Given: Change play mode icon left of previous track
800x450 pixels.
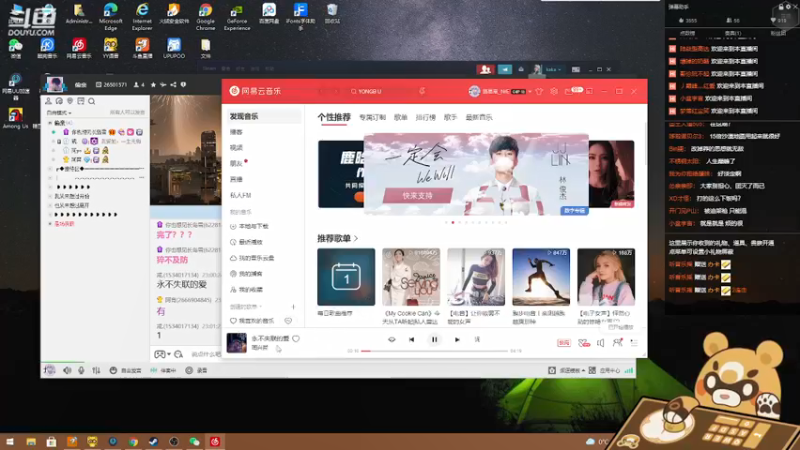Looking at the screenshot, I should pos(391,339).
